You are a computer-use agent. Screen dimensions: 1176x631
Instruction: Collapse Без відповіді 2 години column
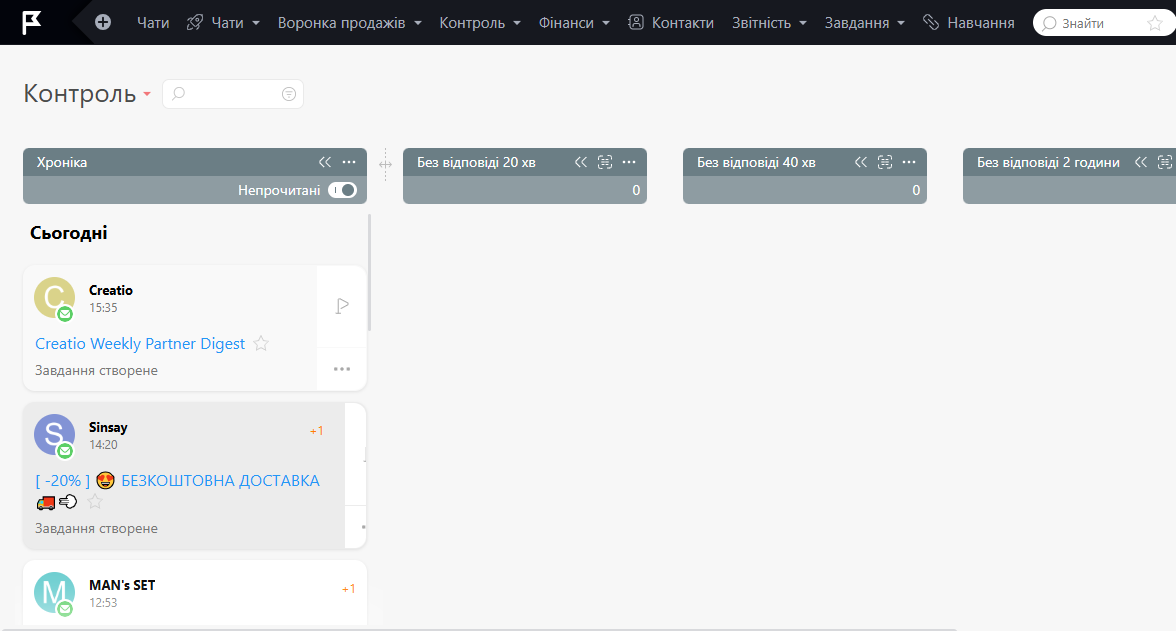[1141, 162]
